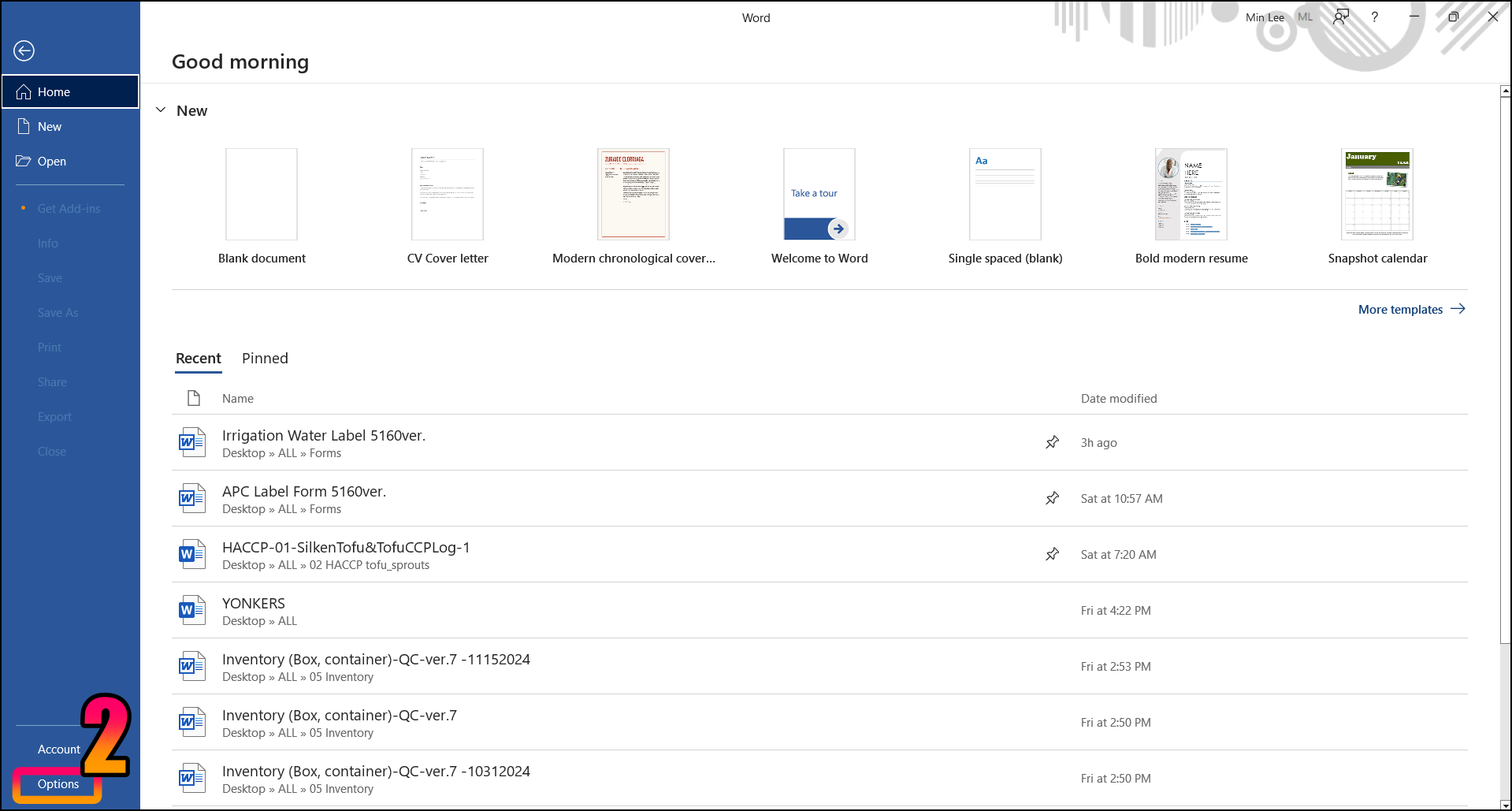This screenshot has width=1512, height=811.
Task: Select New in the left sidebar
Action: coord(70,126)
